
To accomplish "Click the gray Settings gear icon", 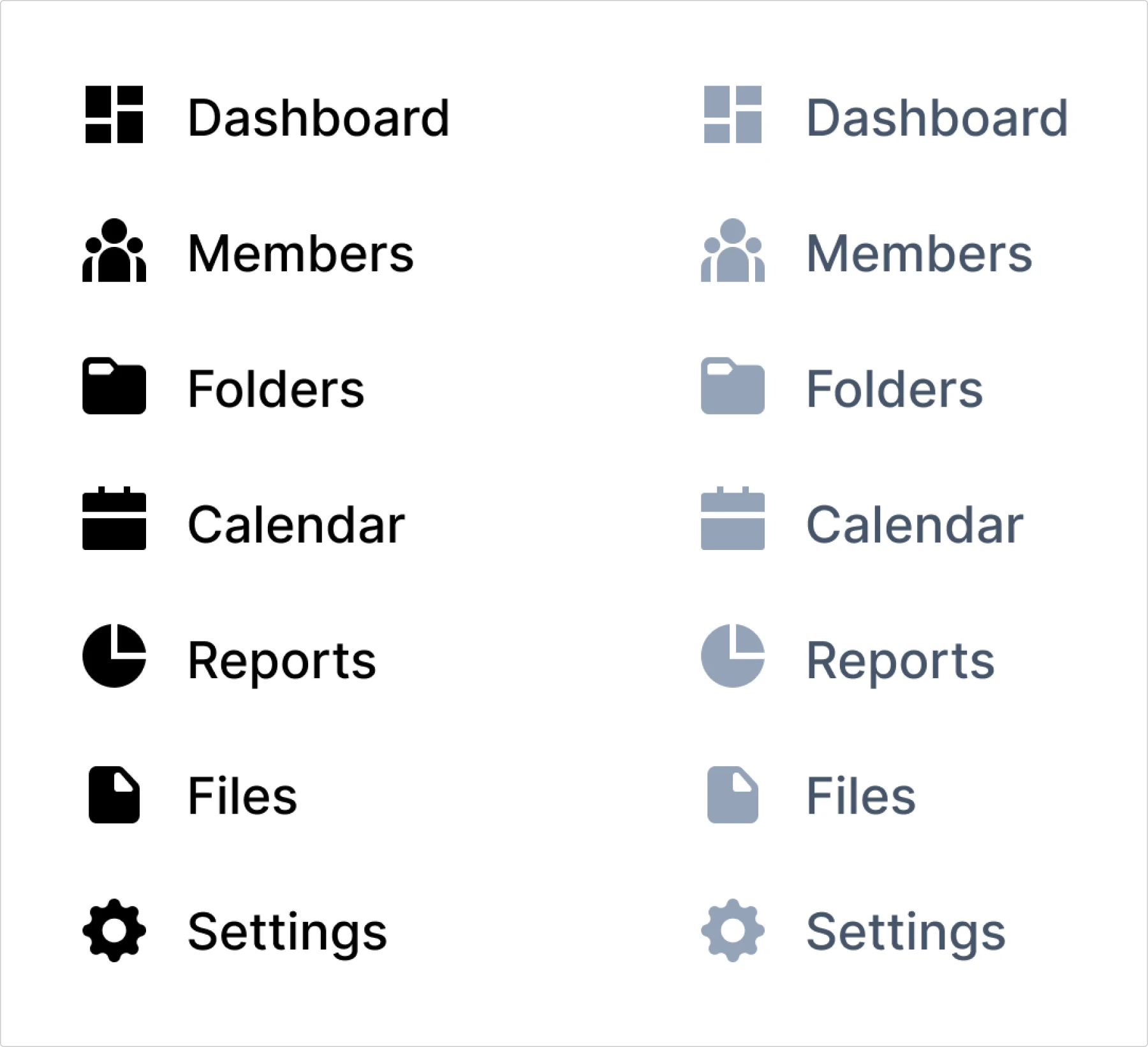I will pyautogui.click(x=733, y=930).
